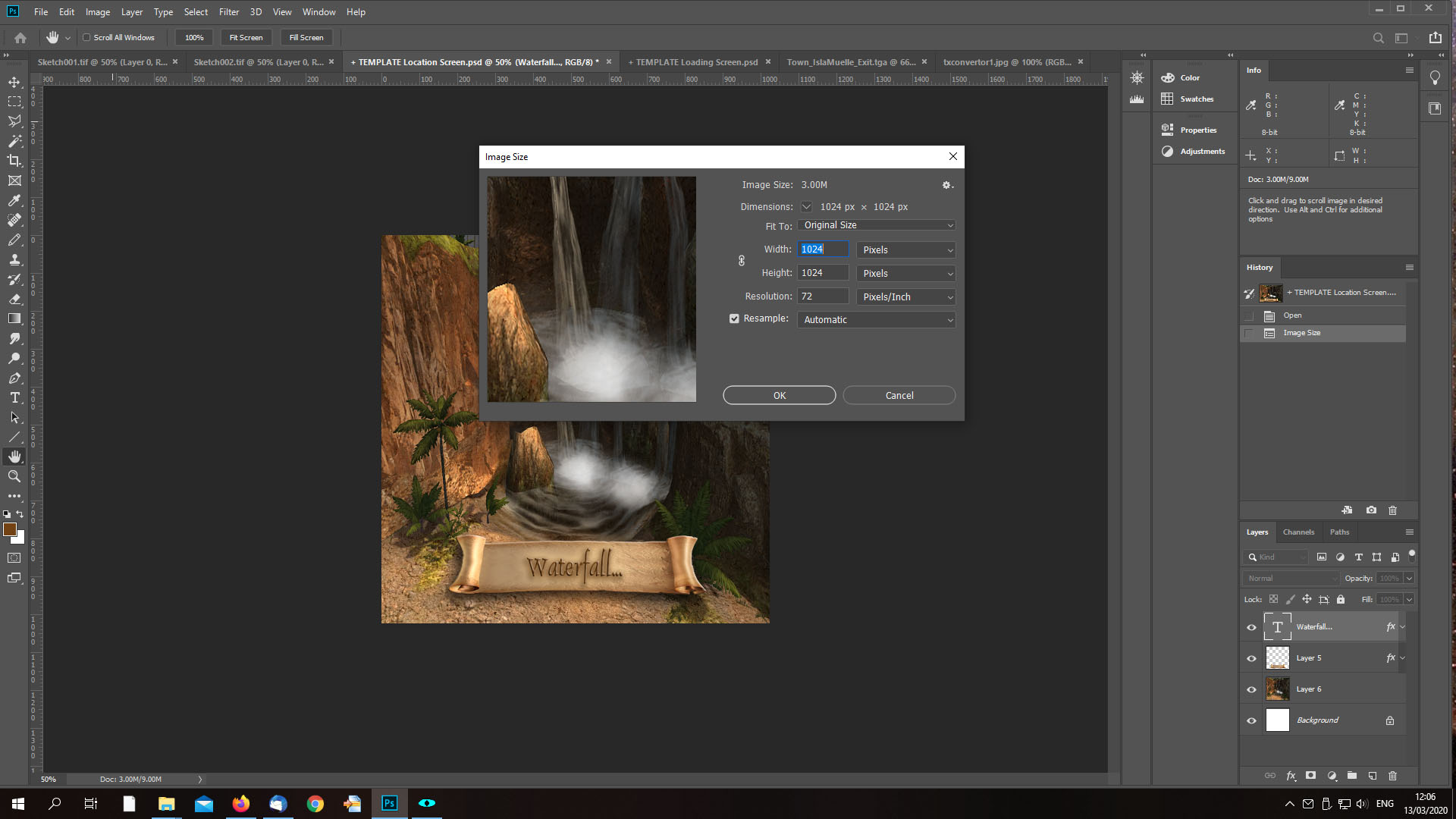
Task: Select the Zoom tool in the toolbar
Action: [x=14, y=476]
